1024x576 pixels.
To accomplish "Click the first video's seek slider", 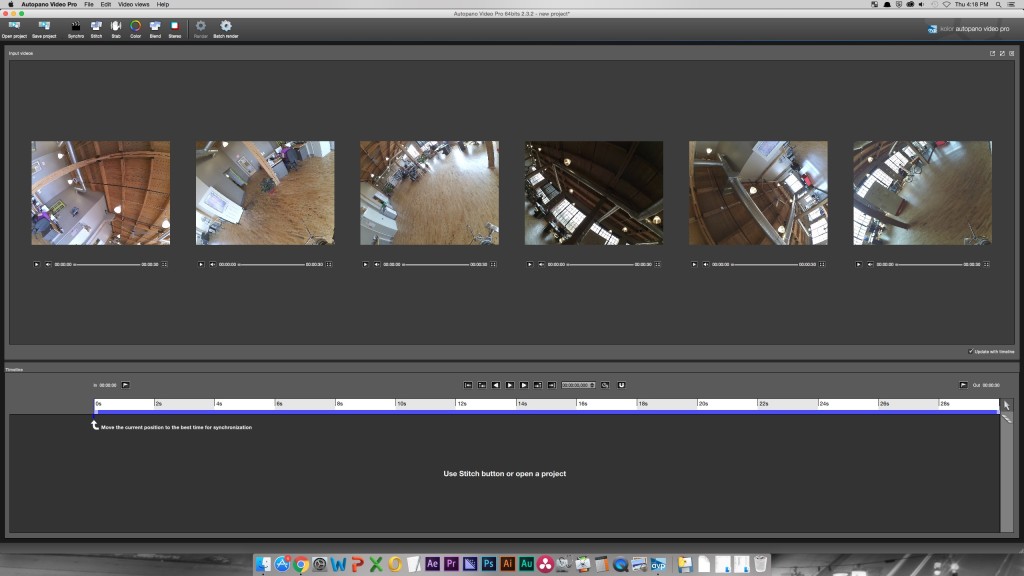I will [107, 264].
